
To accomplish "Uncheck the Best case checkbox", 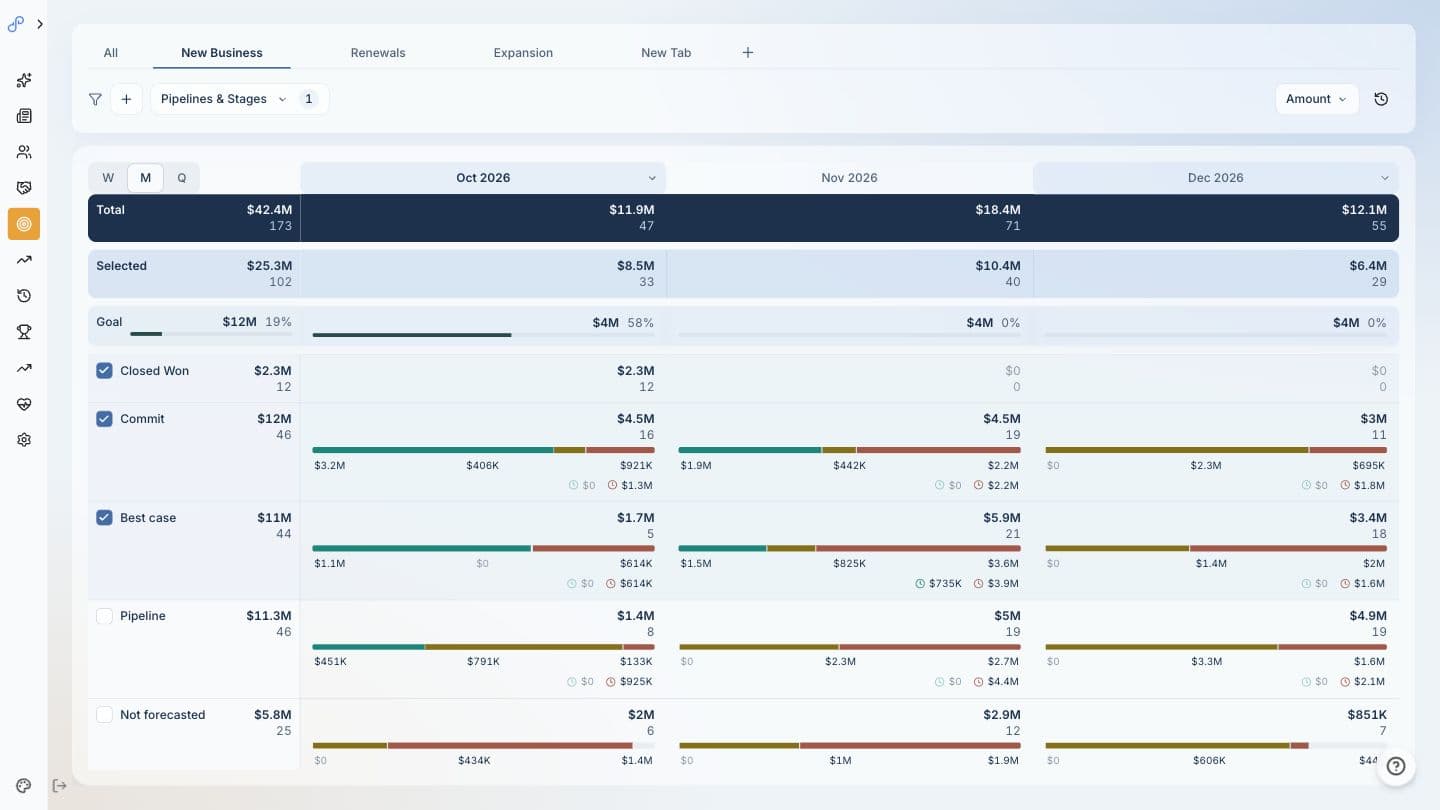I will (x=104, y=518).
